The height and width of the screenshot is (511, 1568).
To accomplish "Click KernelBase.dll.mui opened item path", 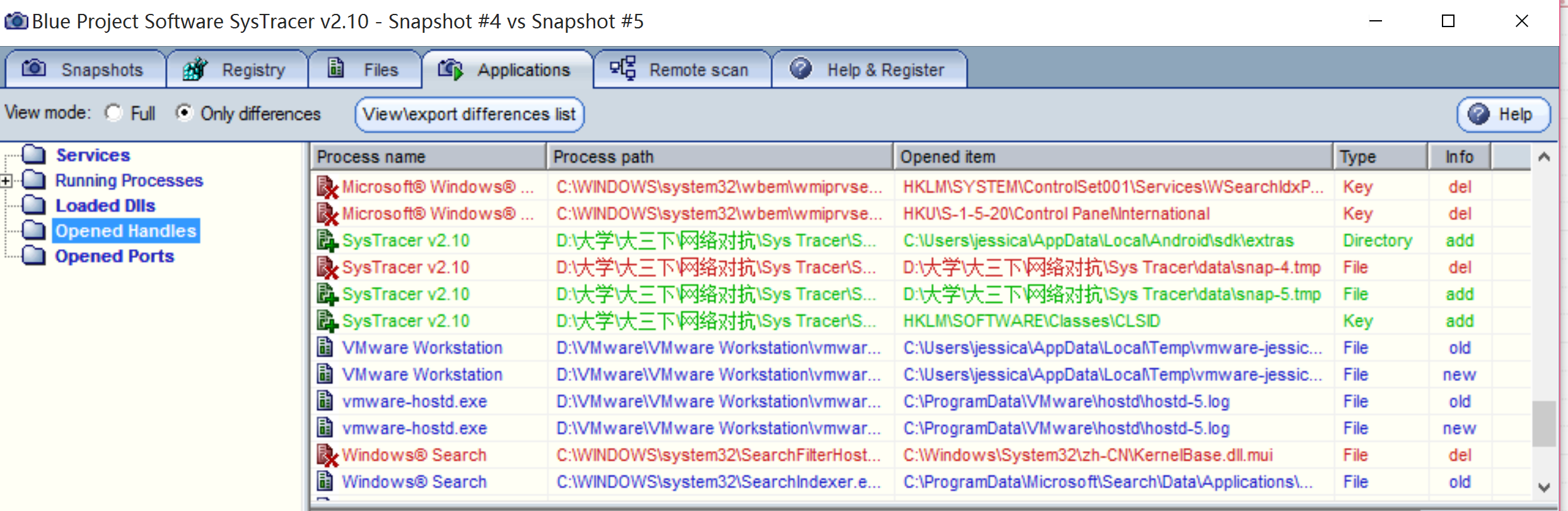I will coord(1088,455).
